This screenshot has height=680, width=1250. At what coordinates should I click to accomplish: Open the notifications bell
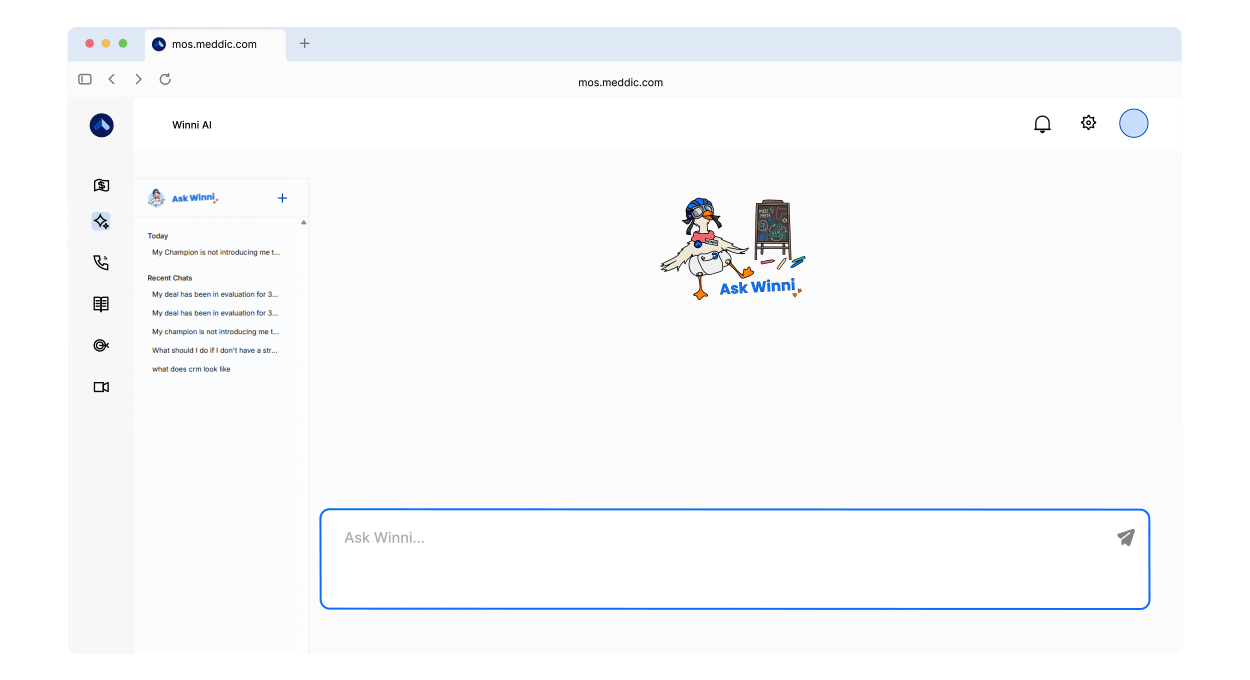coord(1042,124)
